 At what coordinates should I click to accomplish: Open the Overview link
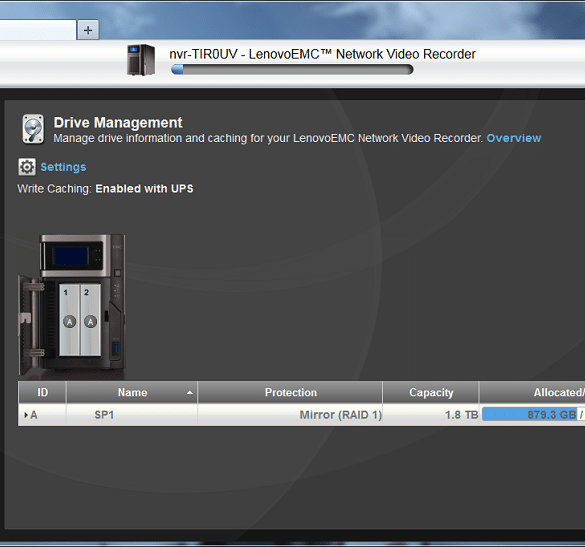(514, 138)
